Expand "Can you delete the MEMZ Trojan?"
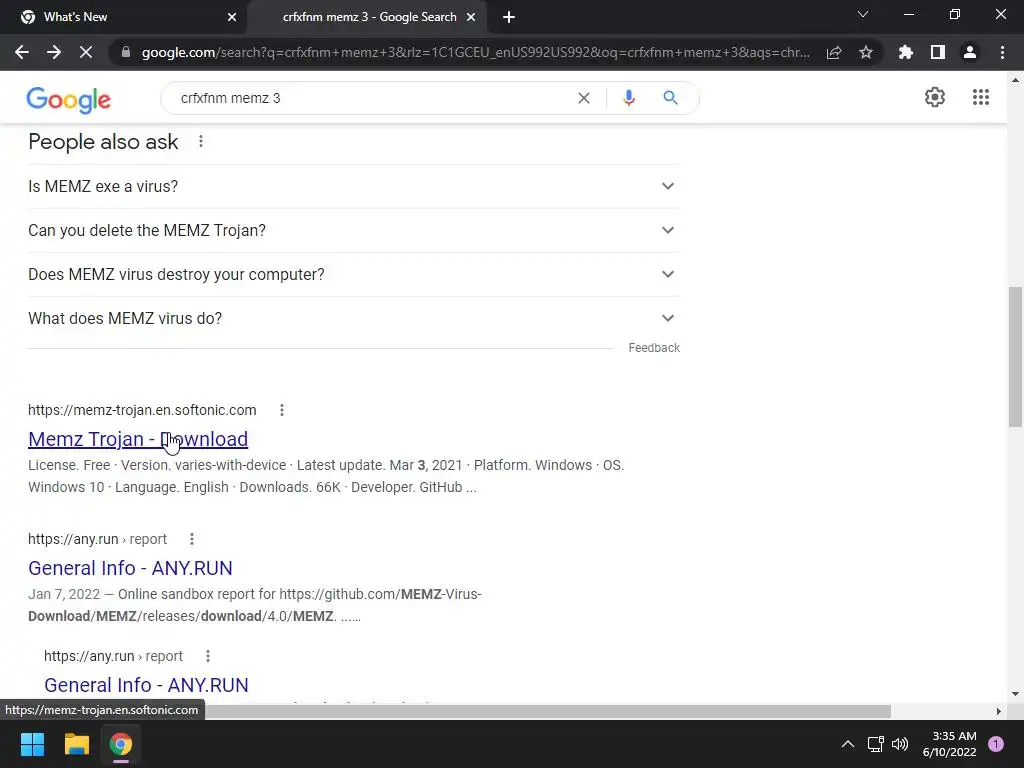The image size is (1024, 768). coord(354,231)
